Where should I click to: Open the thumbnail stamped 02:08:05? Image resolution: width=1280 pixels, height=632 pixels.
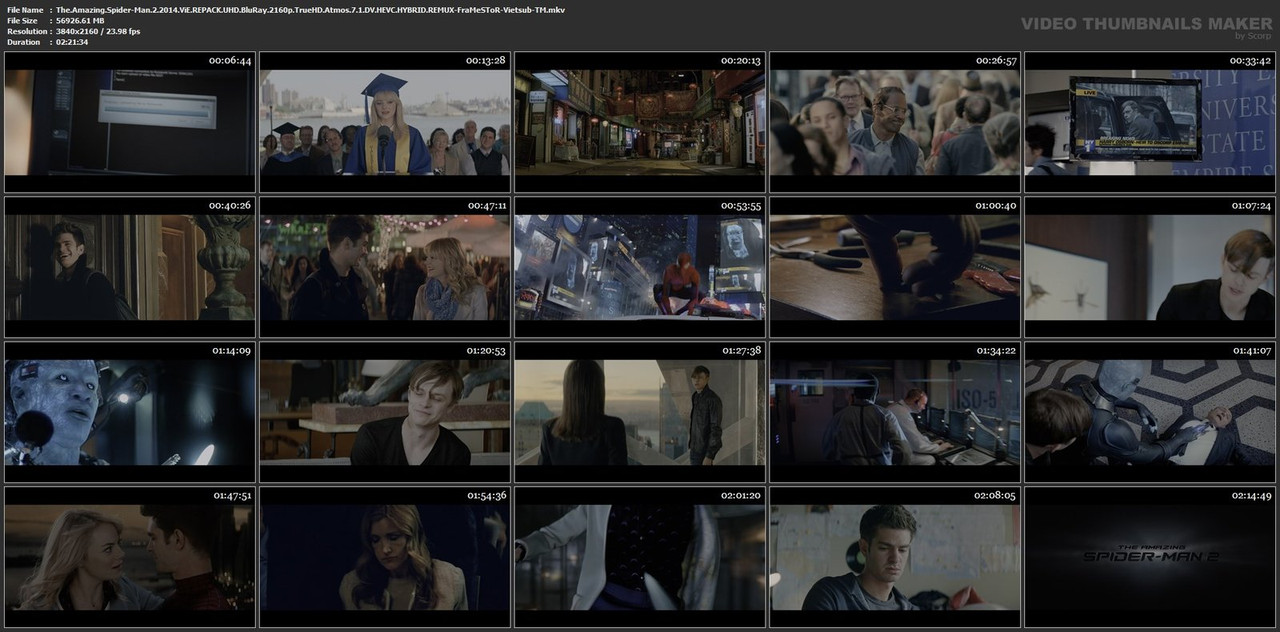tap(895, 557)
